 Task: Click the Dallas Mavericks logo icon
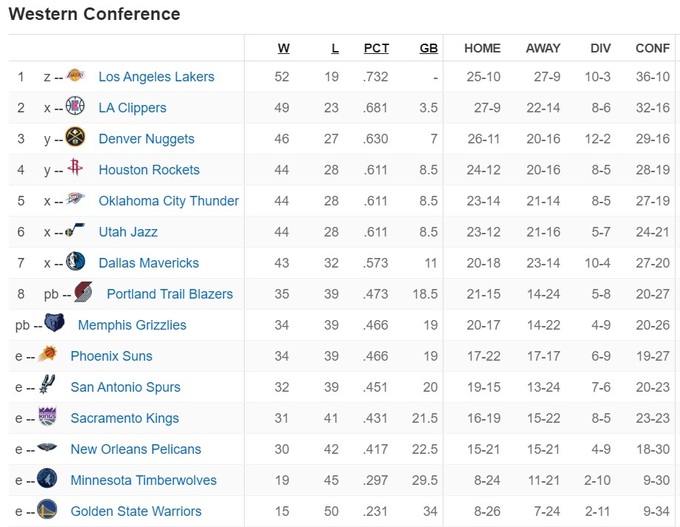[x=75, y=262]
